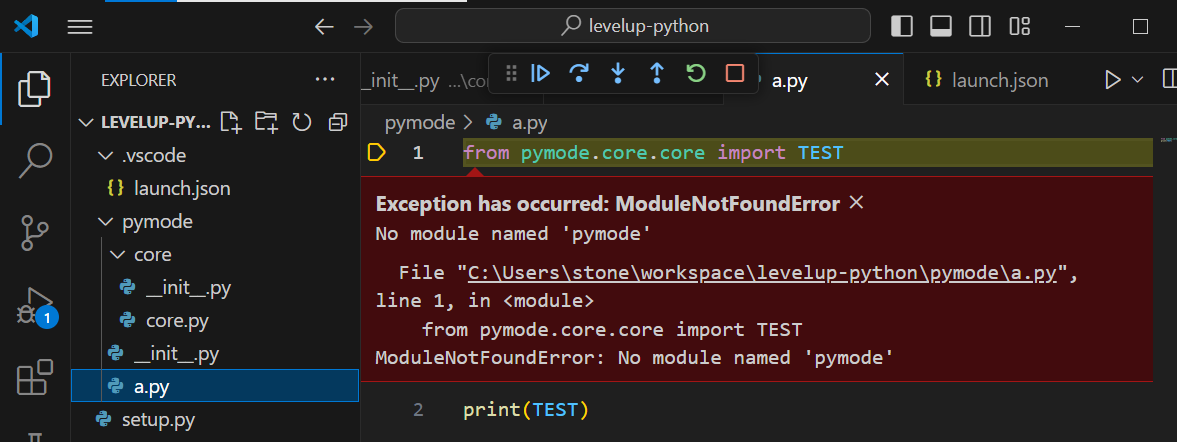Image resolution: width=1177 pixels, height=442 pixels.
Task: Click the EXPLORER panel title
Action: click(139, 80)
